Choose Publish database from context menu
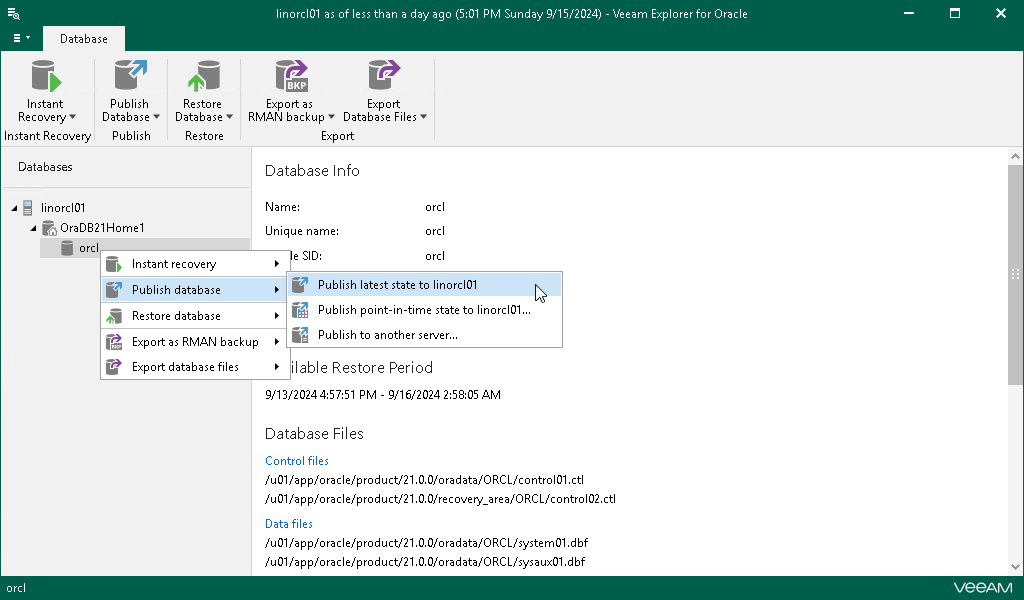1024x600 pixels. coord(195,289)
